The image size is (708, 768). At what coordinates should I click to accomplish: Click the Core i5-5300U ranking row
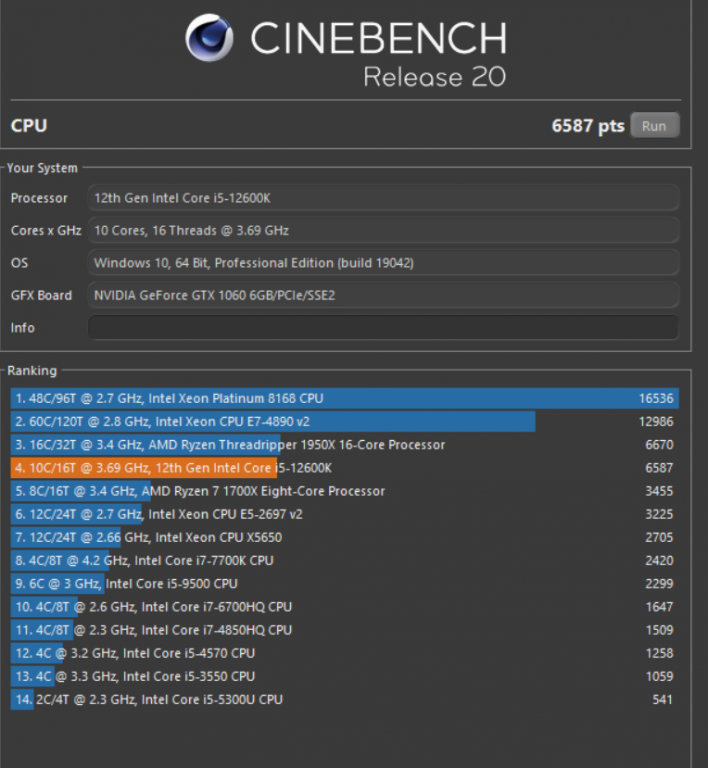(x=344, y=699)
